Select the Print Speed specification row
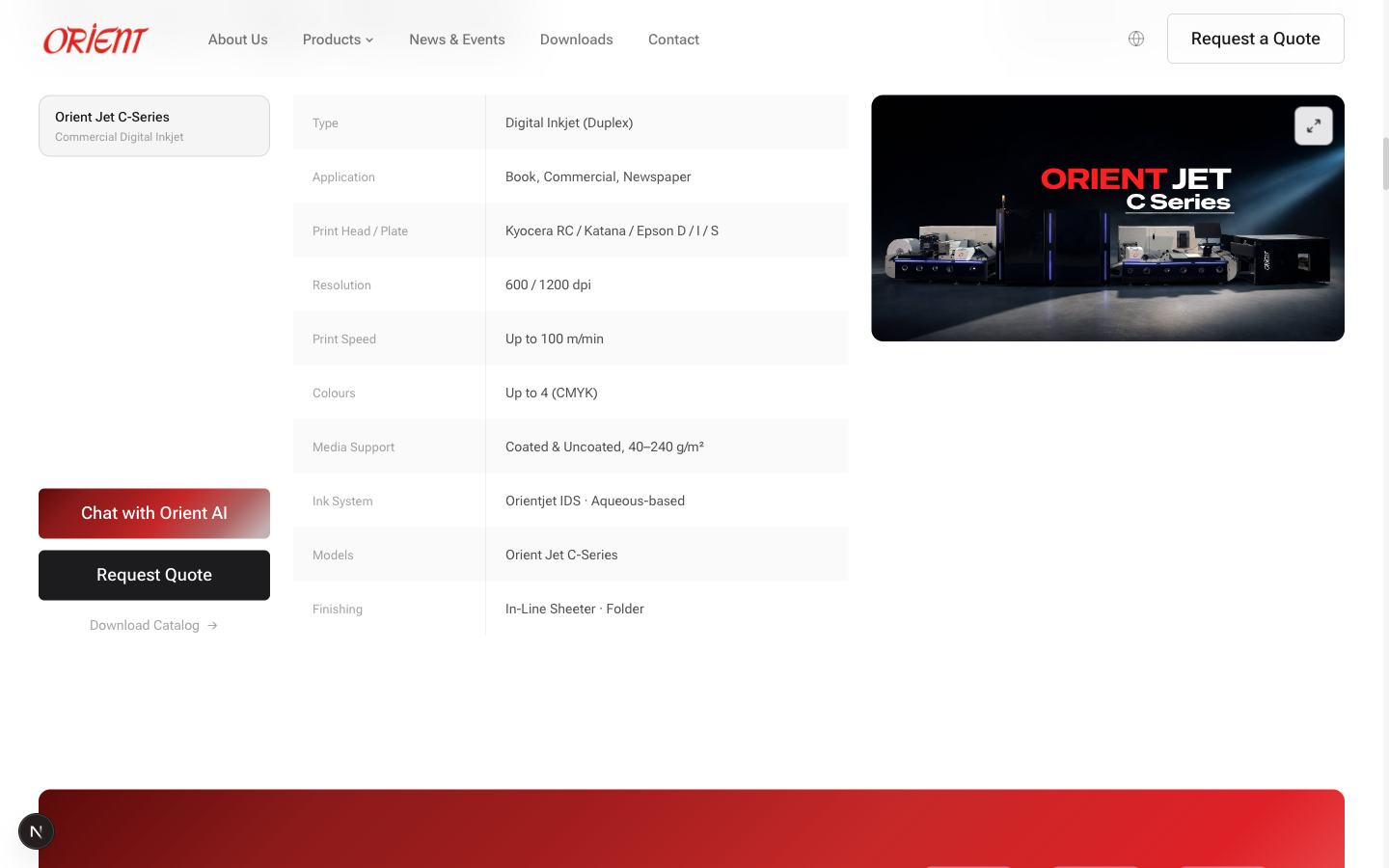 pos(569,338)
